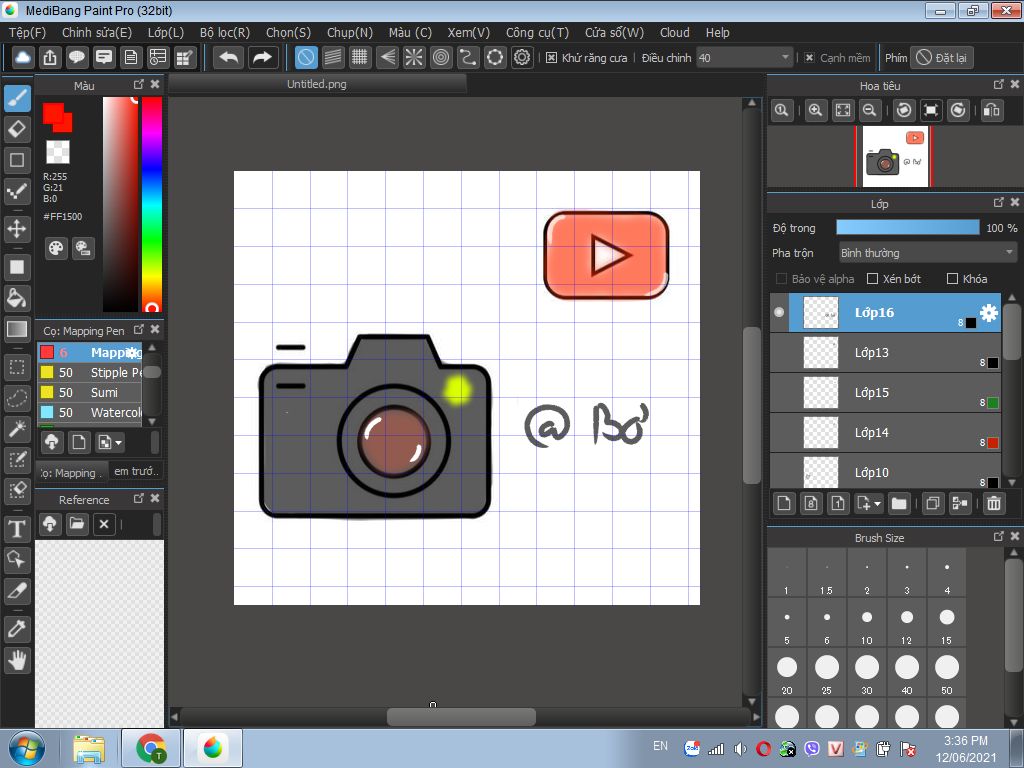Pop out the Reference panel

click(x=138, y=498)
